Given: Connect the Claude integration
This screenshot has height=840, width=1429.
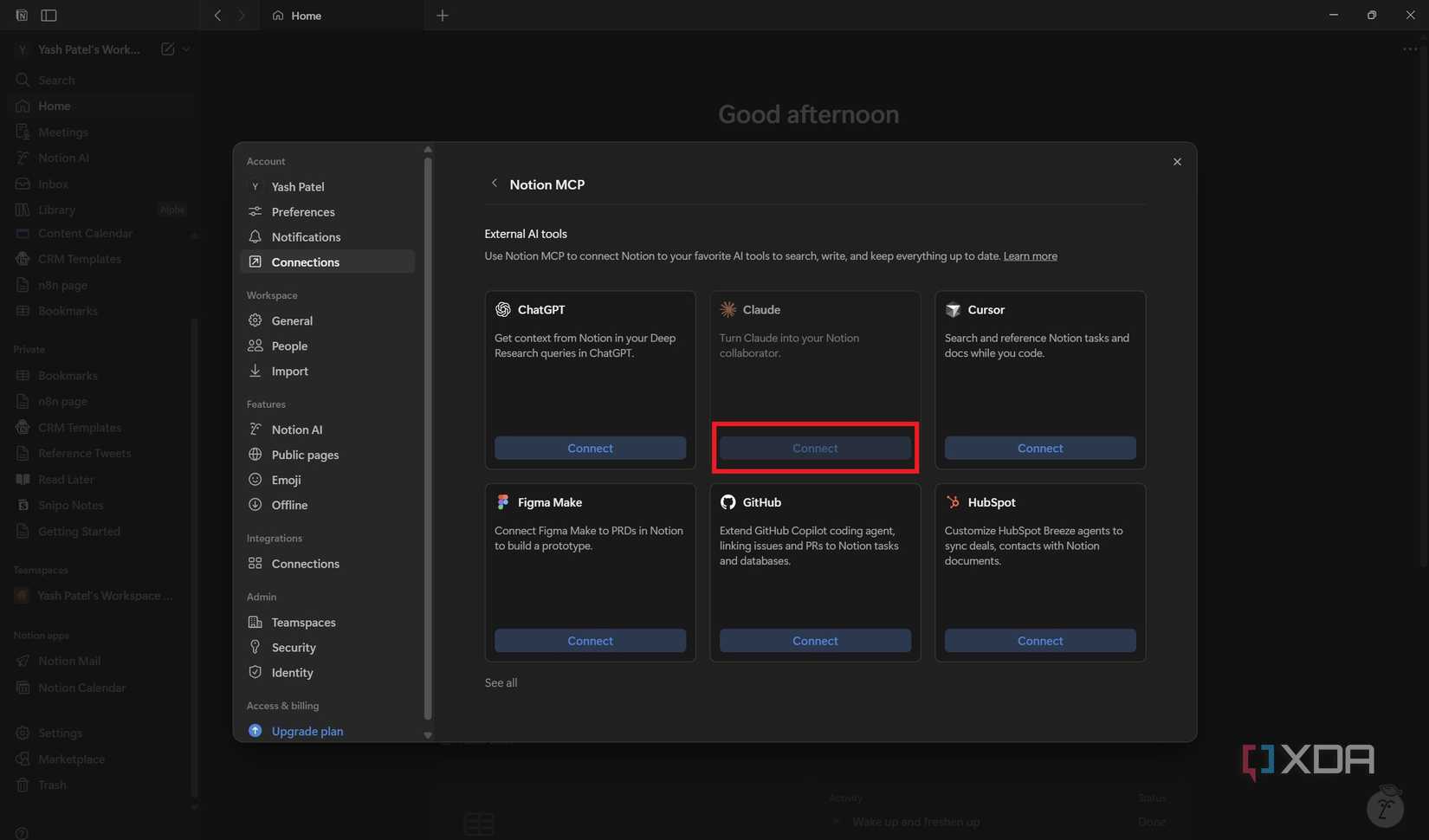Looking at the screenshot, I should (814, 448).
